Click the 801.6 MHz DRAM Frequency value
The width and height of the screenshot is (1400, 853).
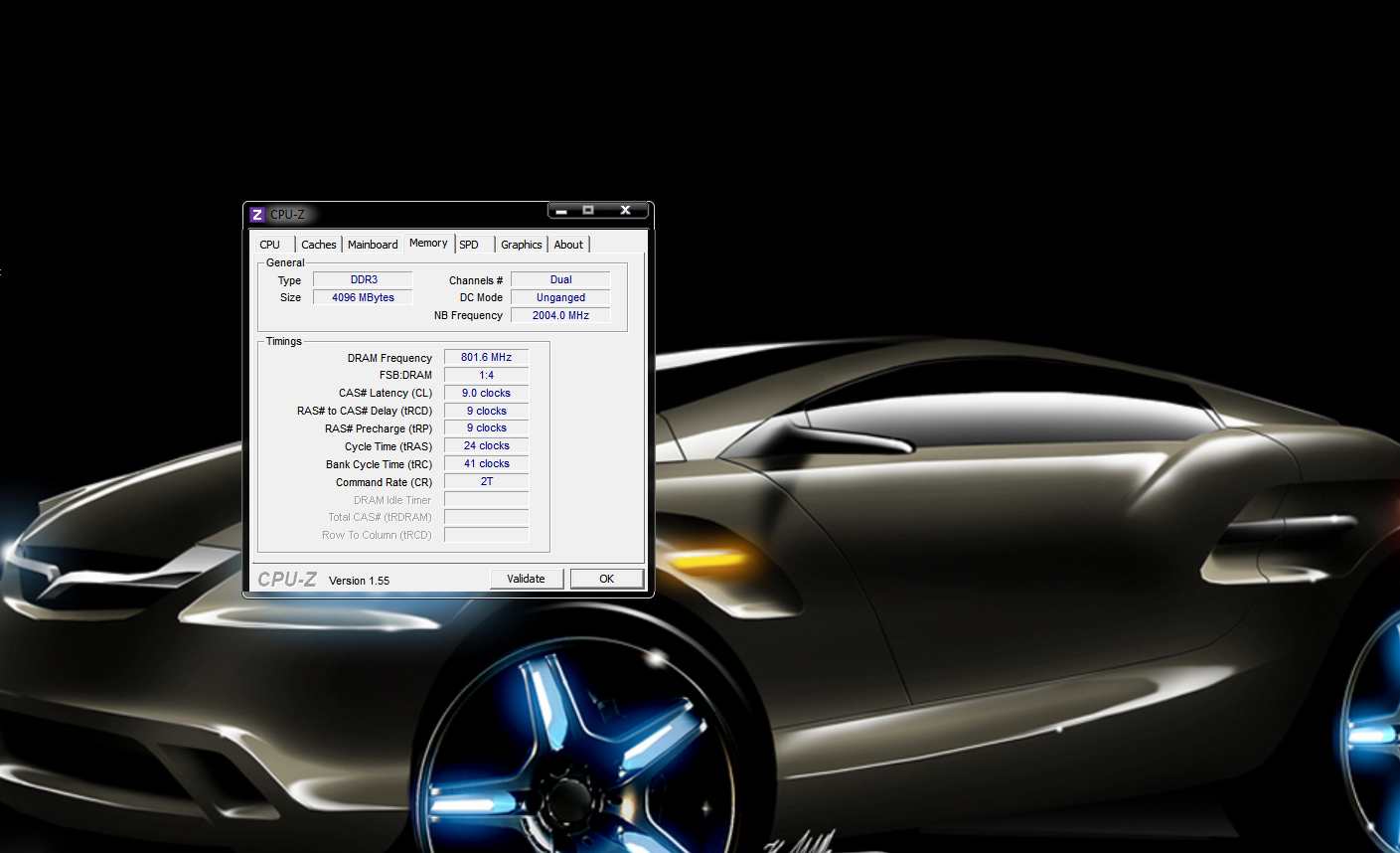point(486,358)
